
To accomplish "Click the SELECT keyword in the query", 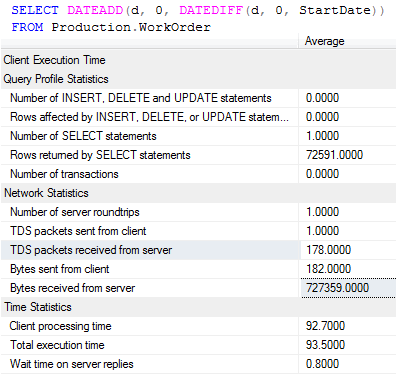I will [x=35, y=10].
